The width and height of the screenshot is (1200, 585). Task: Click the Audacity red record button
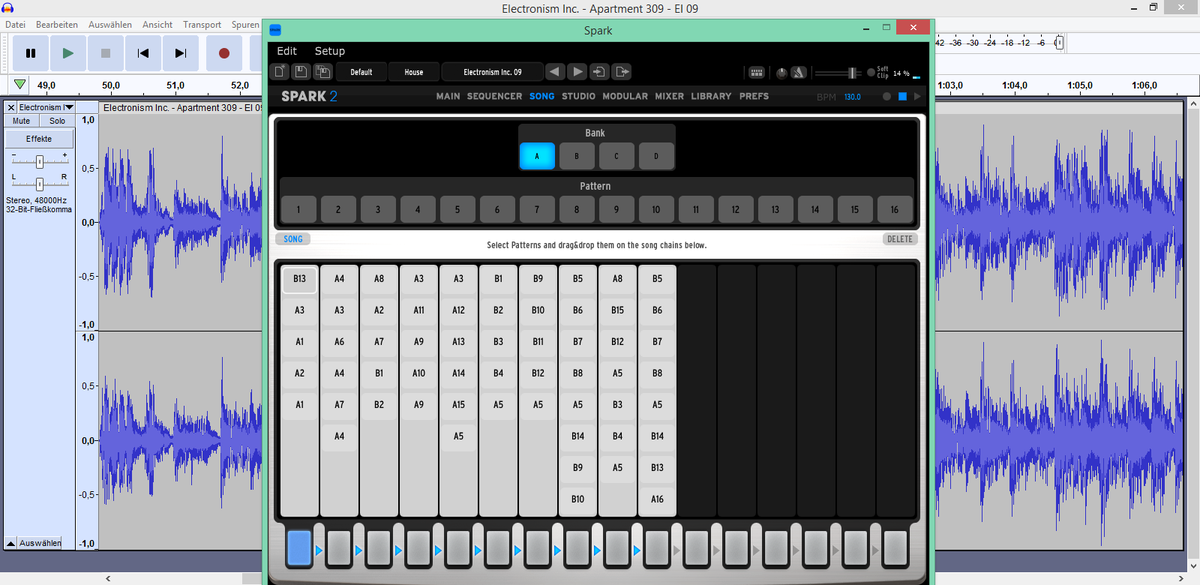224,53
